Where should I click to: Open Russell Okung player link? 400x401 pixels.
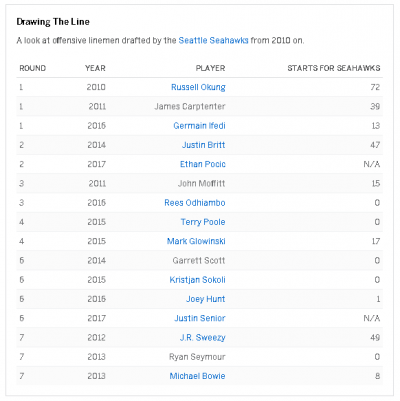pyautogui.click(x=198, y=87)
